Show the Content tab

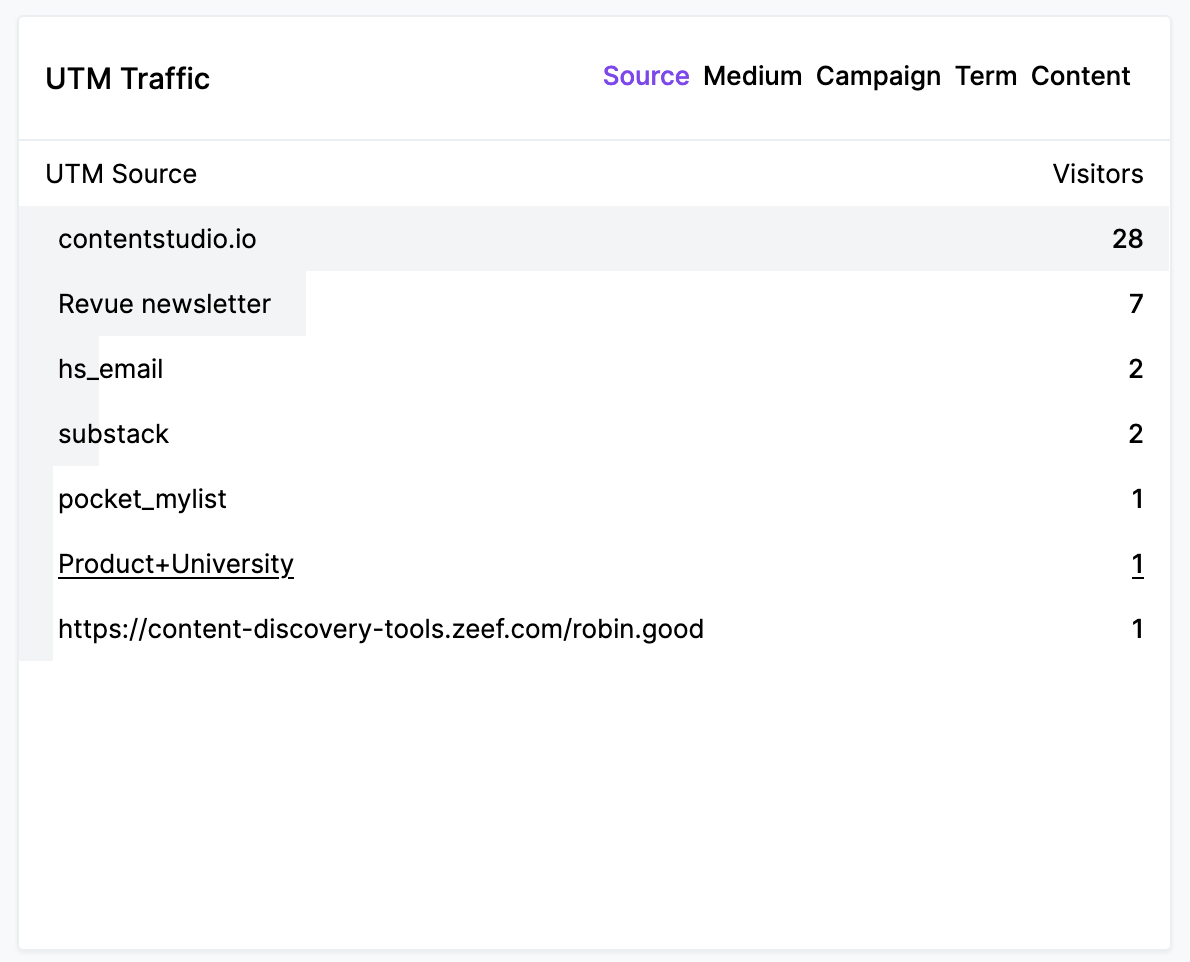point(1080,76)
